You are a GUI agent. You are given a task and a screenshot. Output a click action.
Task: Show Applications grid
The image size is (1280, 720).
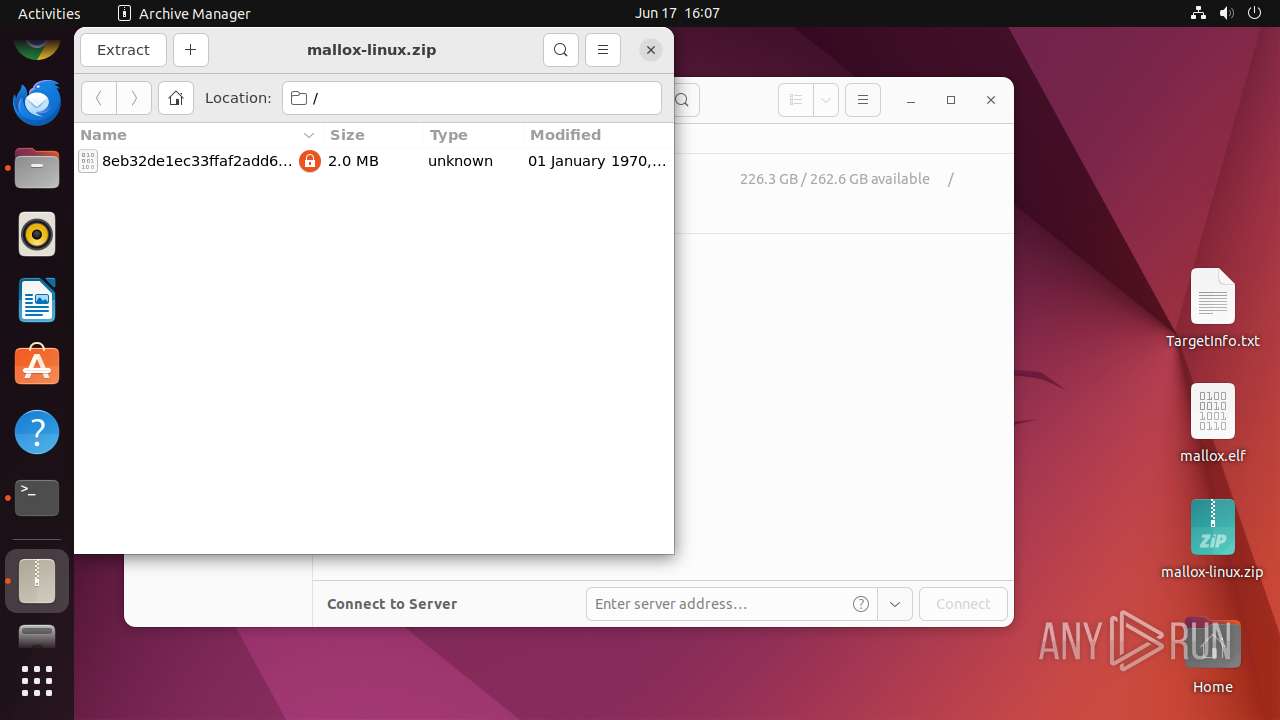coord(37,681)
